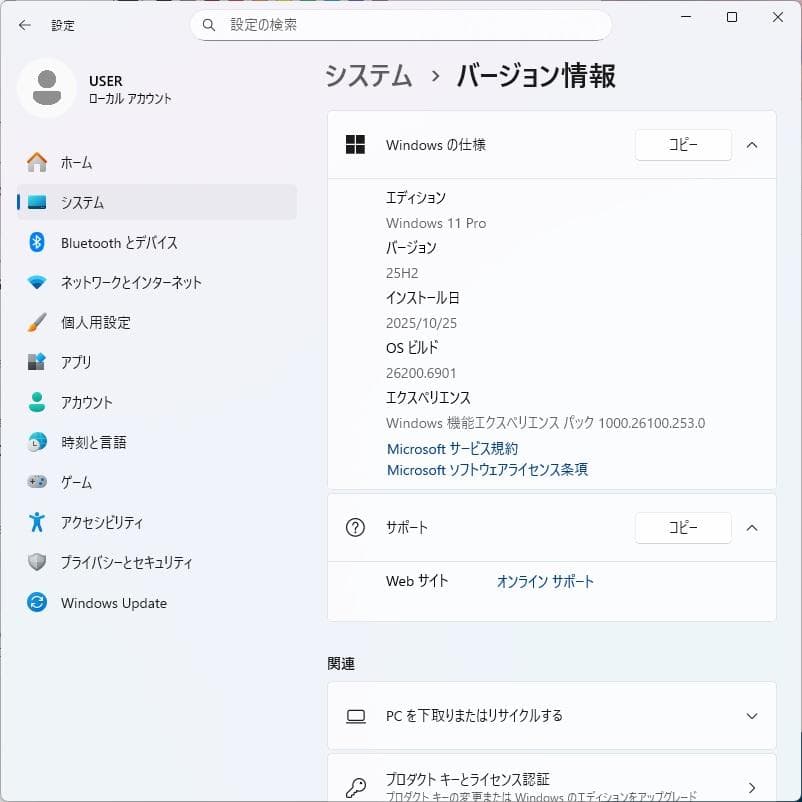Collapse the Windows の仕様 section
The width and height of the screenshot is (802, 802).
point(752,144)
